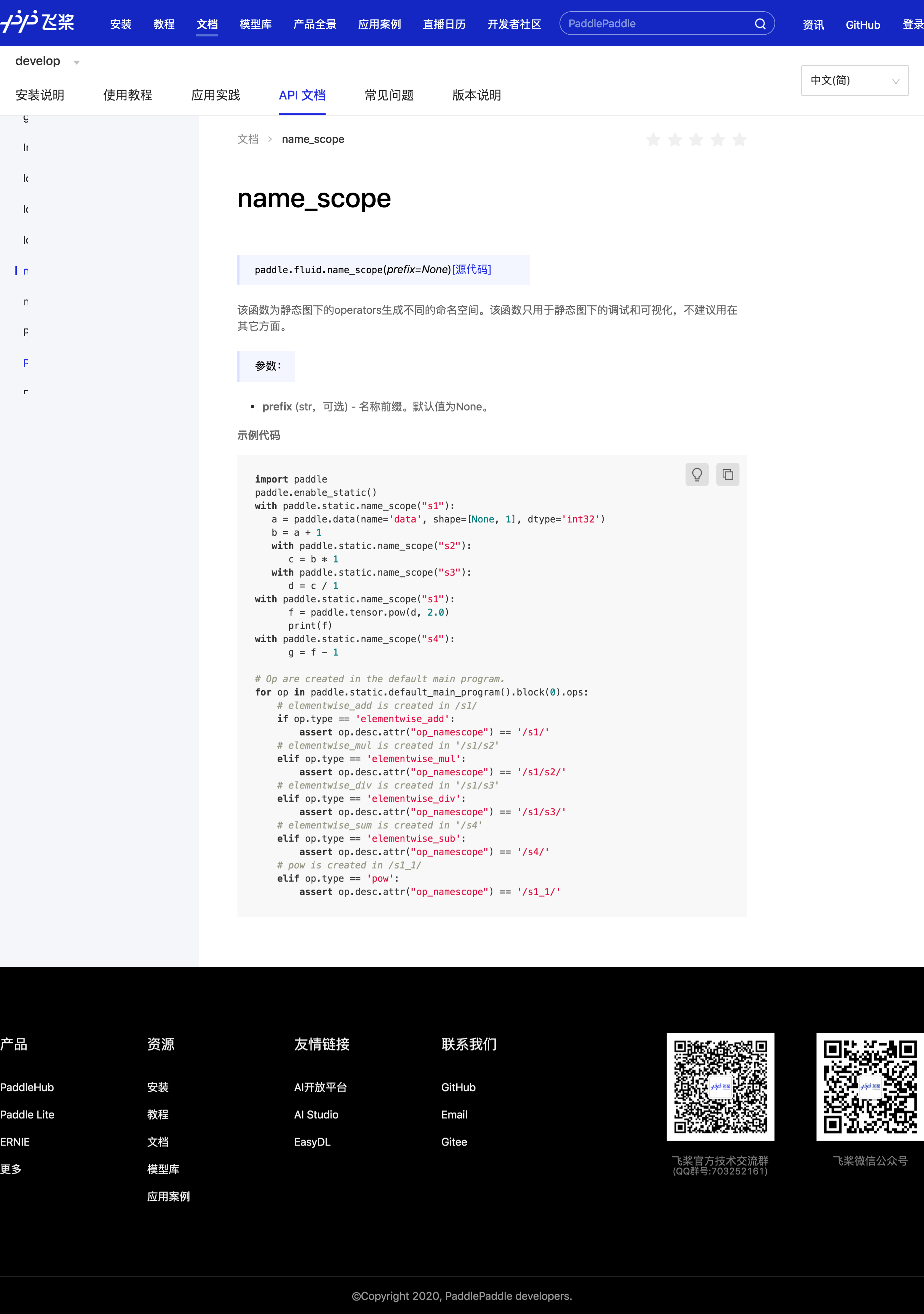Open the 模型库 top menu item

255,24
